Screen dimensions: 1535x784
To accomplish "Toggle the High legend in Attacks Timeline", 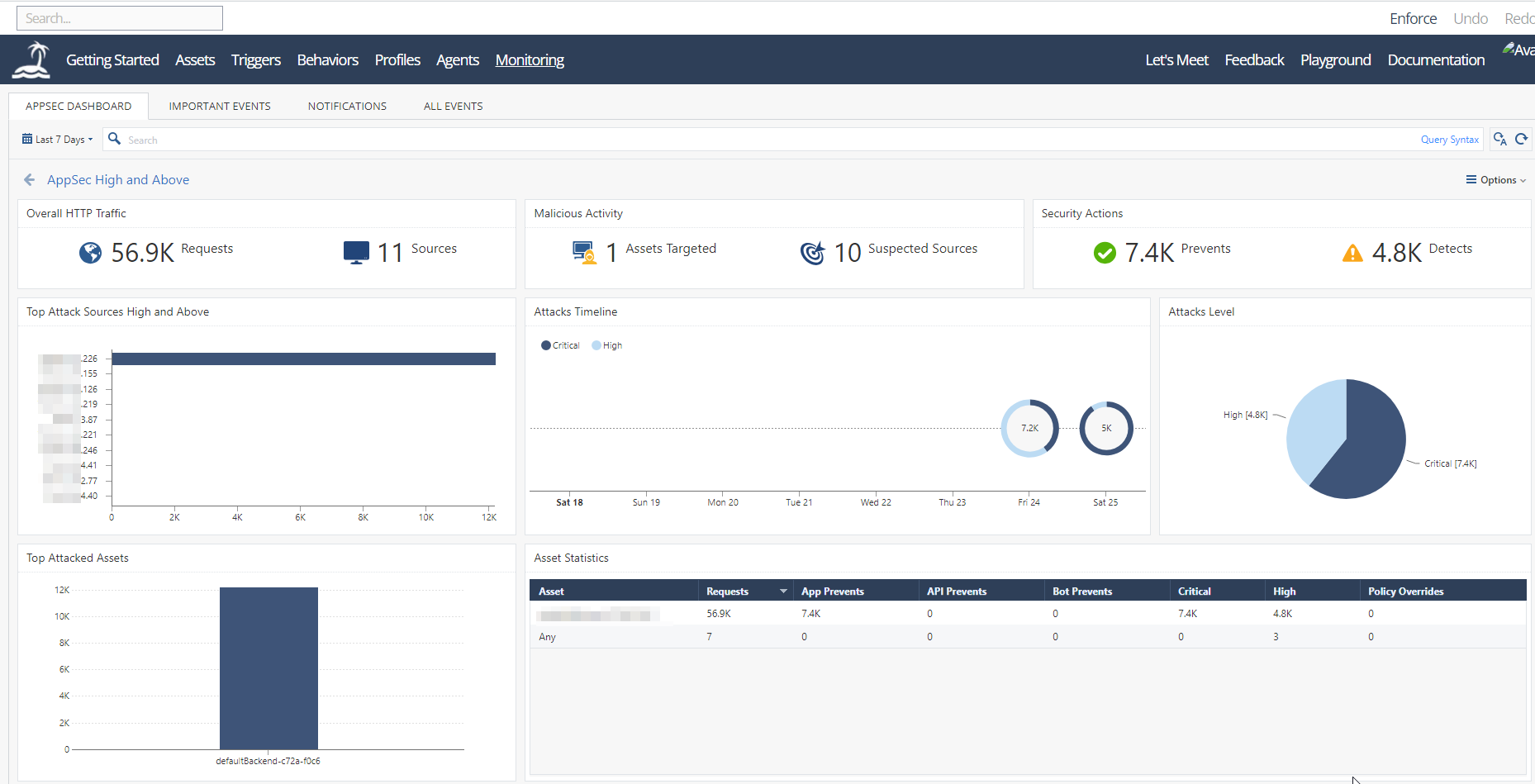I will [607, 345].
